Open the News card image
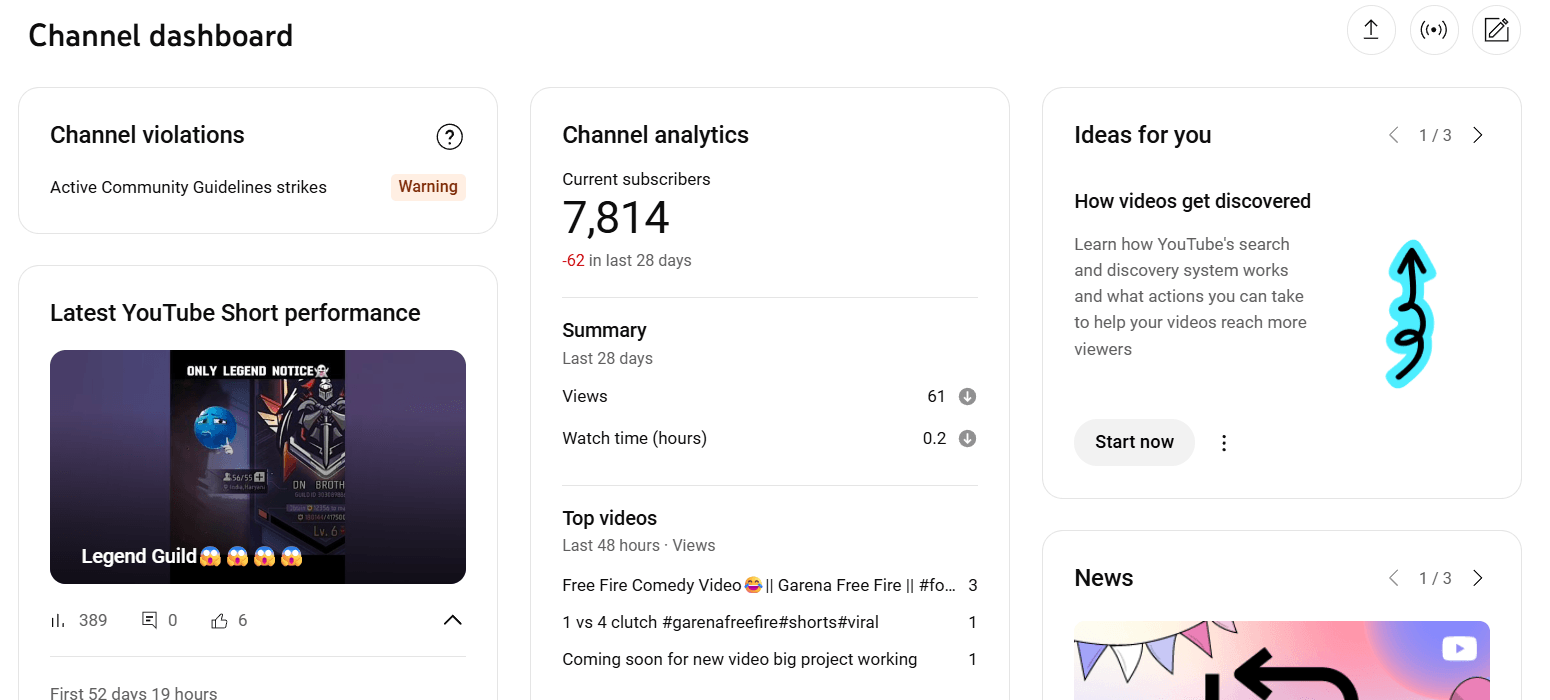 point(1282,660)
